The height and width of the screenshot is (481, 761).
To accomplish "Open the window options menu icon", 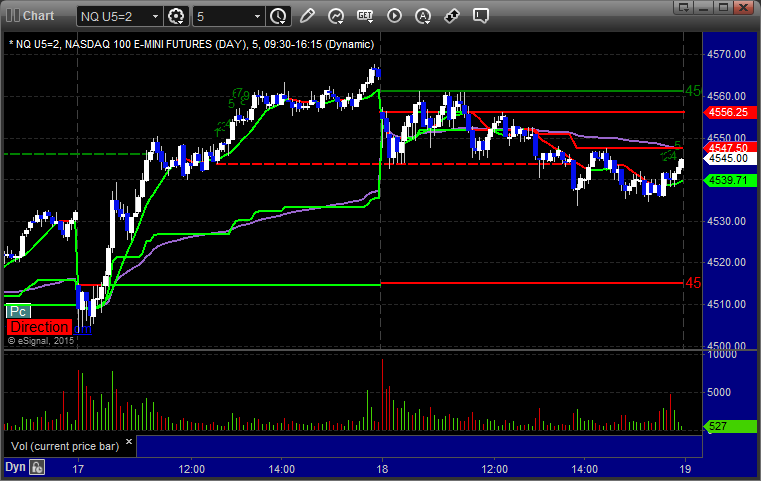I will [x=684, y=7].
